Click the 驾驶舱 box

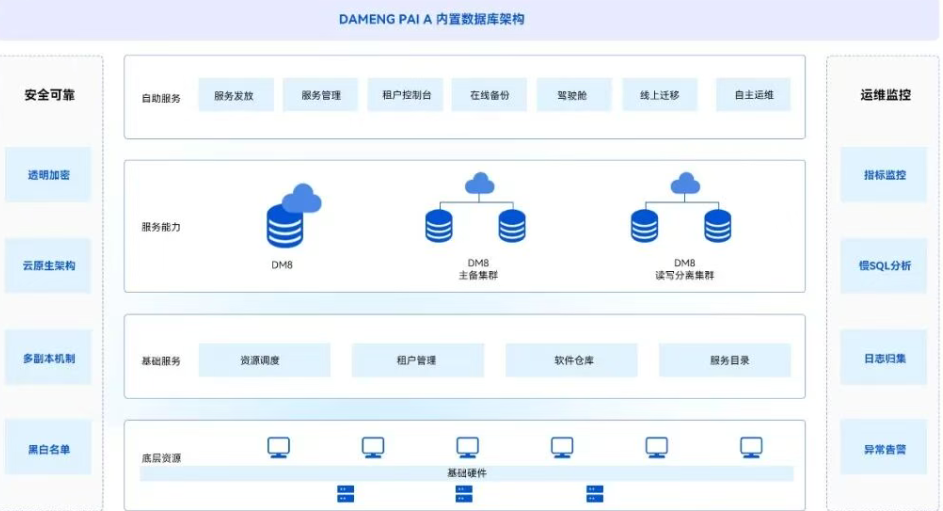(x=574, y=95)
